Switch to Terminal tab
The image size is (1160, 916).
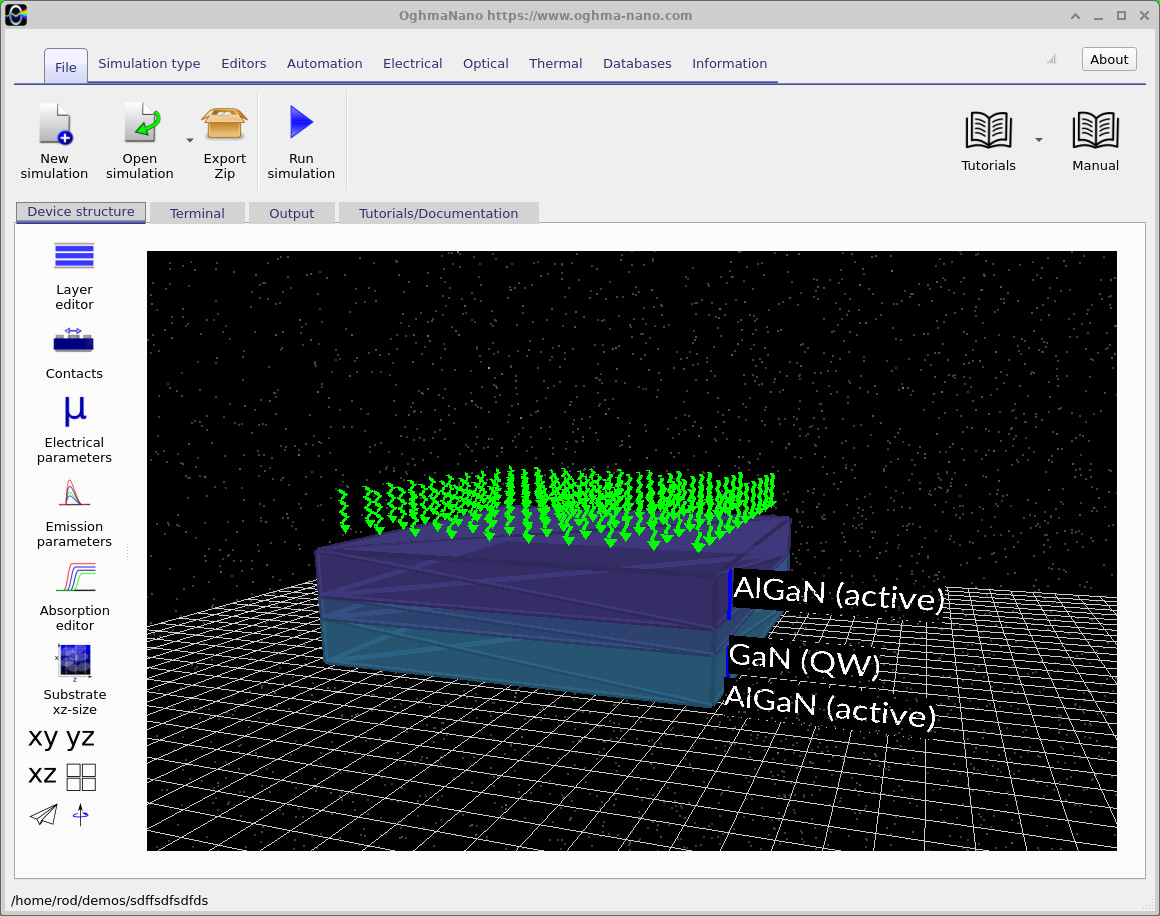tap(197, 213)
